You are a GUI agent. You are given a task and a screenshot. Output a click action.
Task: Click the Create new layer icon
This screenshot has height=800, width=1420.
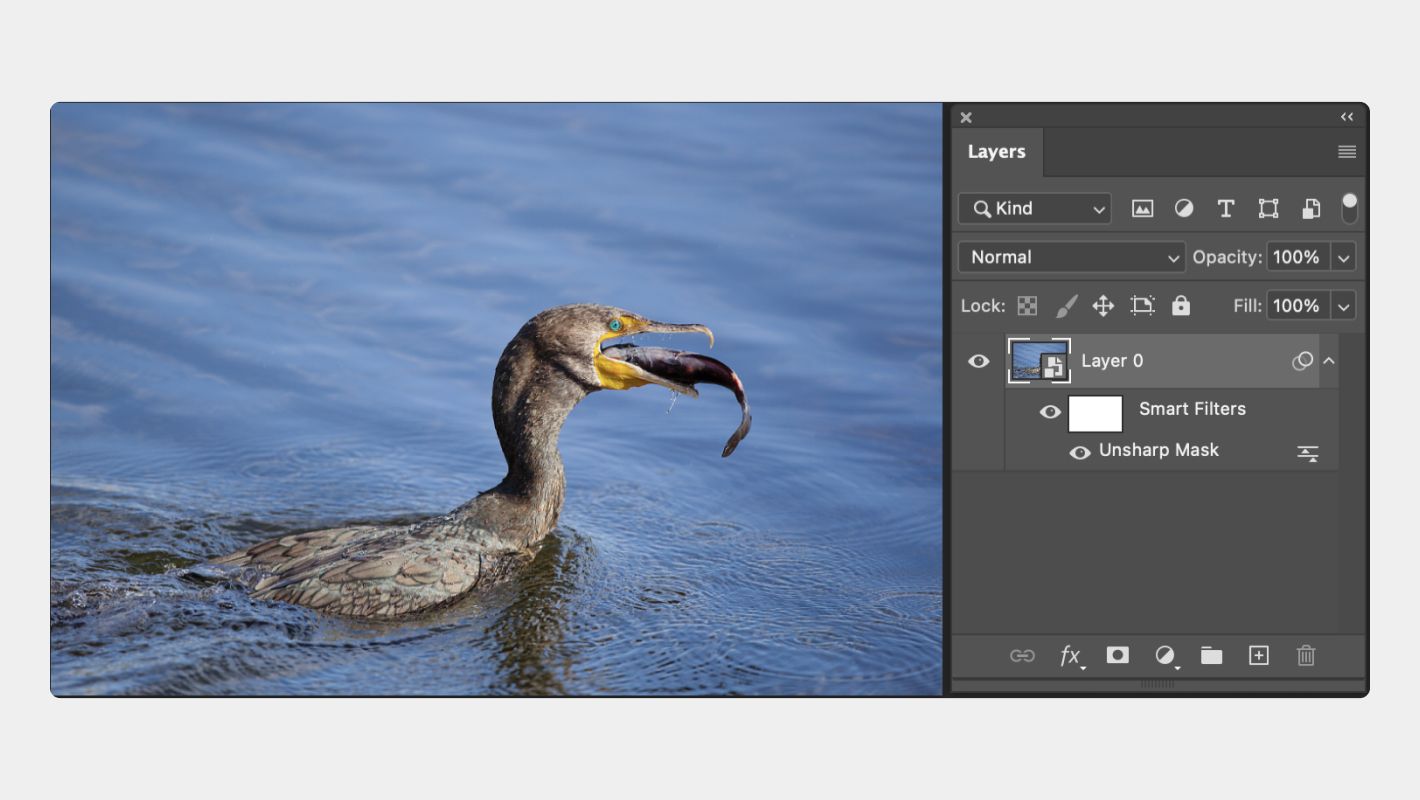pyautogui.click(x=1258, y=655)
